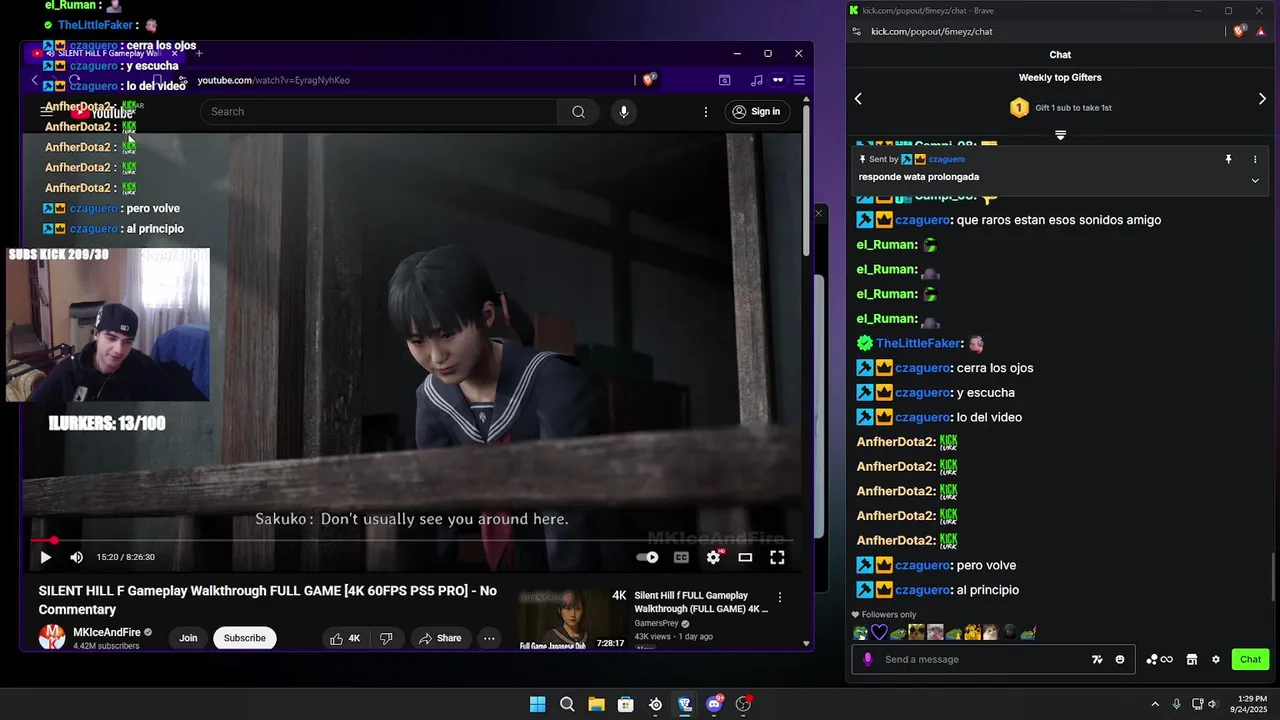Switch player to theater mode
Image resolution: width=1280 pixels, height=720 pixels.
pyautogui.click(x=745, y=557)
